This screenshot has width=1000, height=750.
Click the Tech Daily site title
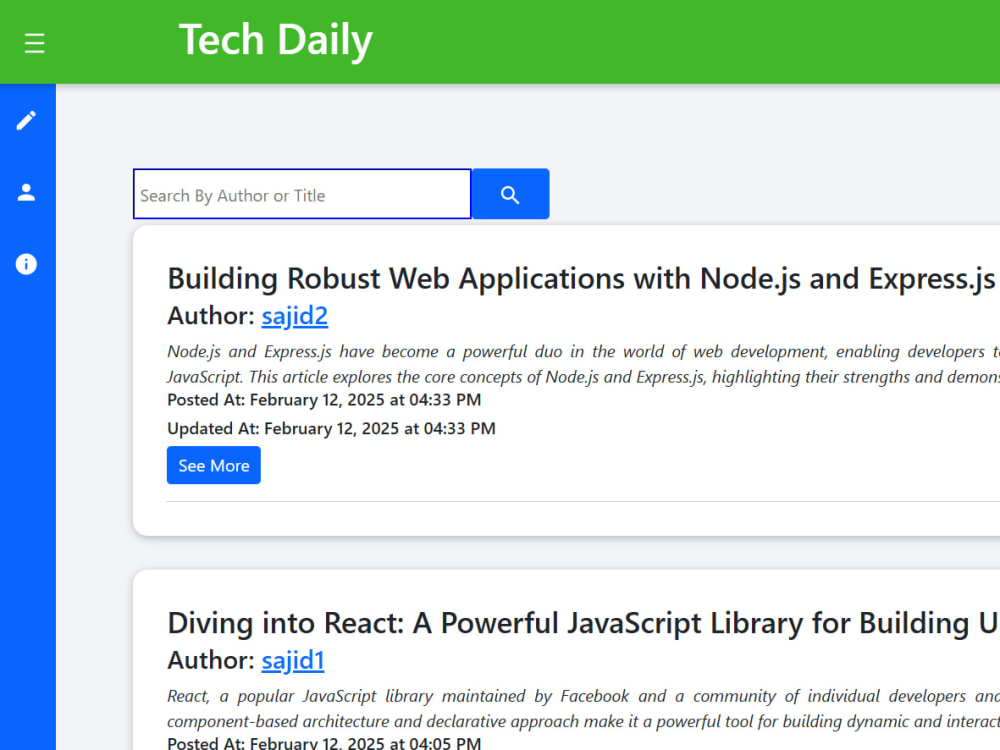pos(276,40)
